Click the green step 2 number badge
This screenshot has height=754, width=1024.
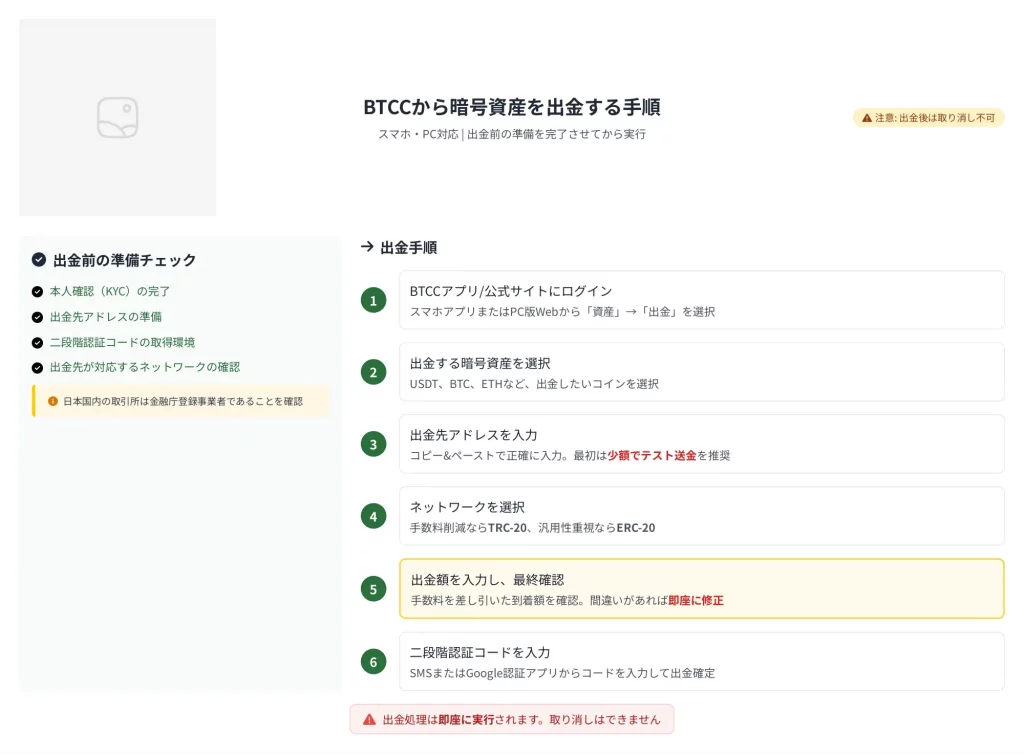point(373,372)
